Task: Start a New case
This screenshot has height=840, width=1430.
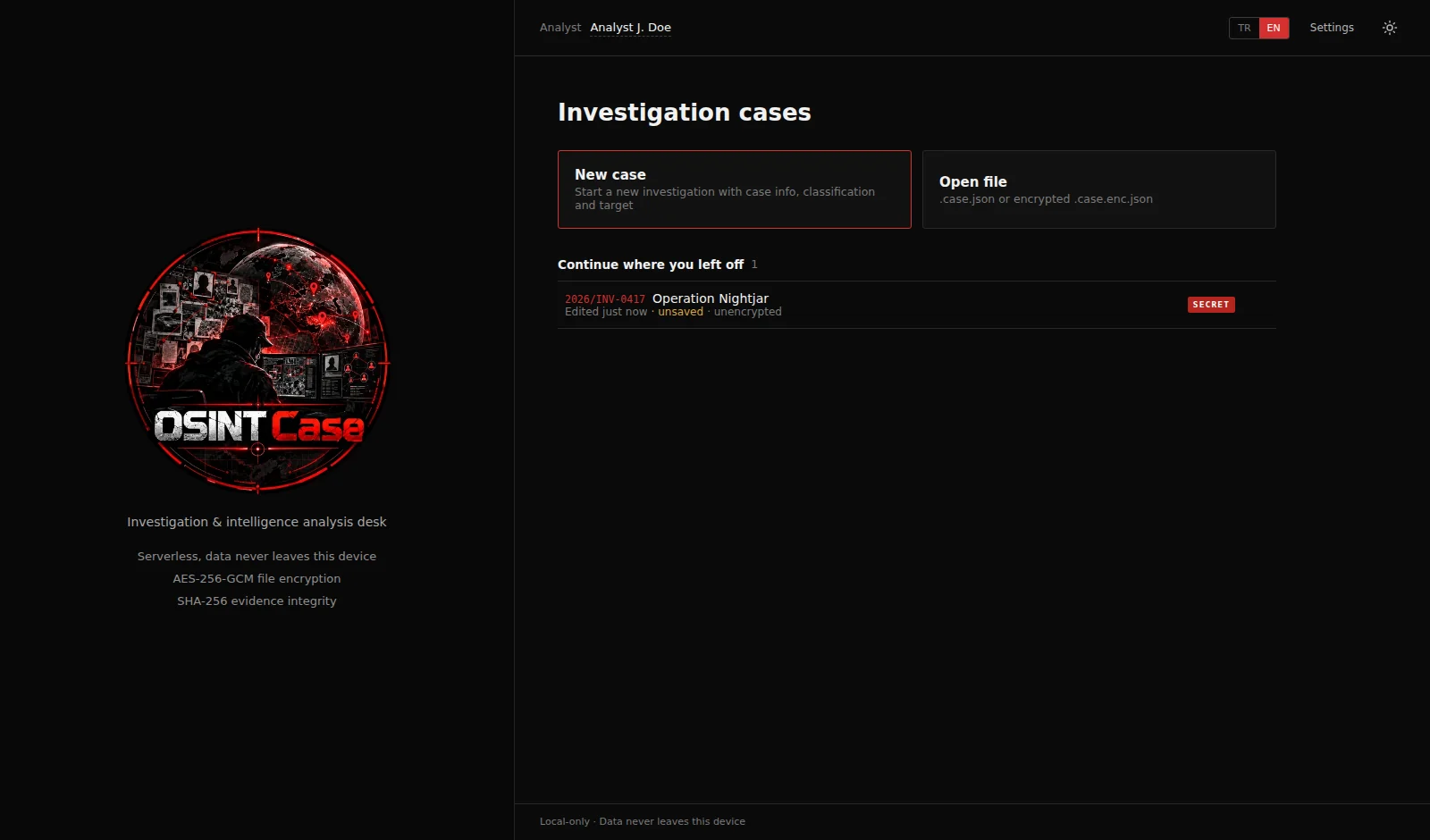Action: point(735,189)
